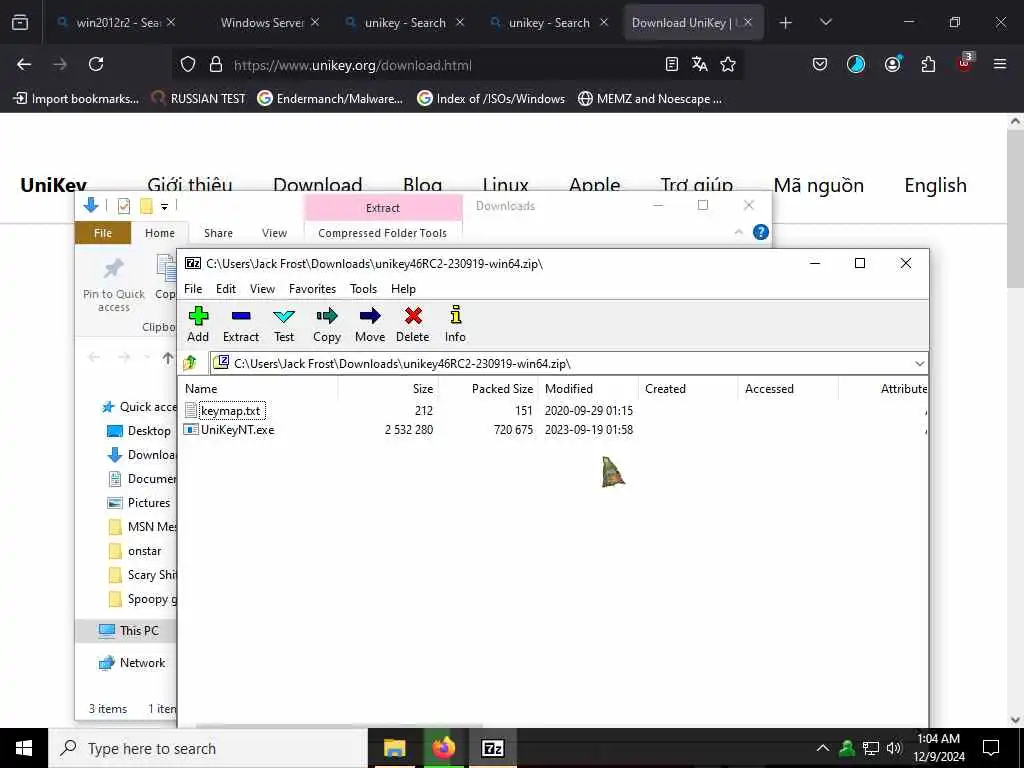Screen dimensions: 1024x768
Task: Sort by Modified column header
Action: pos(588,389)
